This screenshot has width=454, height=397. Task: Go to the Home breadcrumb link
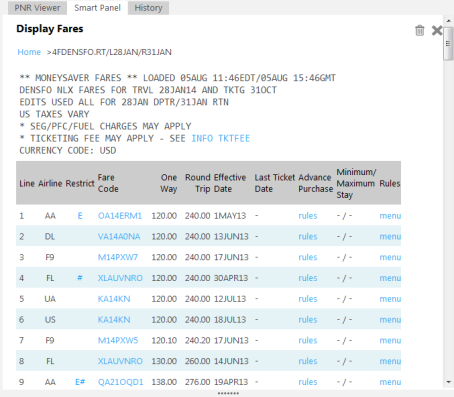29,52
